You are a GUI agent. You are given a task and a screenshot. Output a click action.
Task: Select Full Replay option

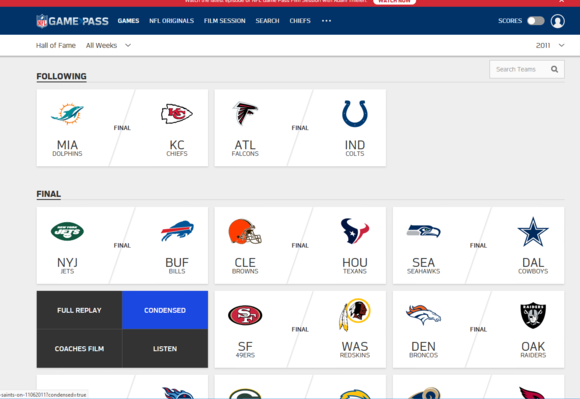click(x=79, y=310)
